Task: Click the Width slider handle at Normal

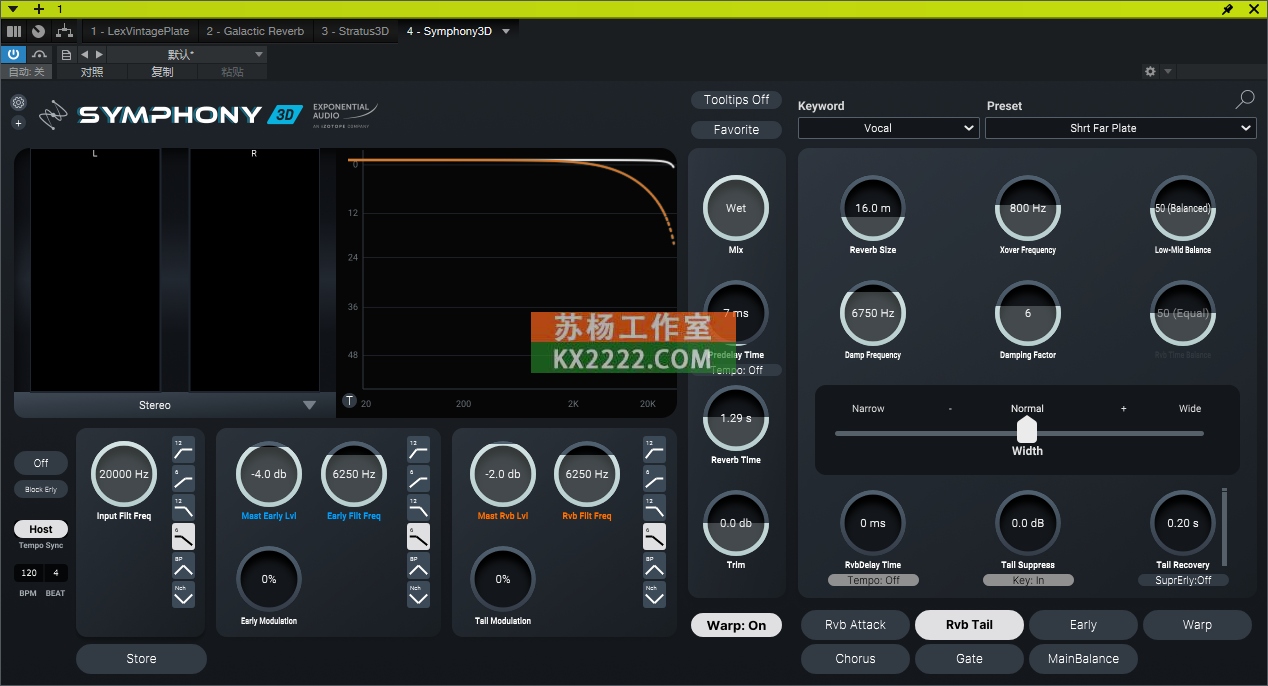Action: (x=1027, y=430)
